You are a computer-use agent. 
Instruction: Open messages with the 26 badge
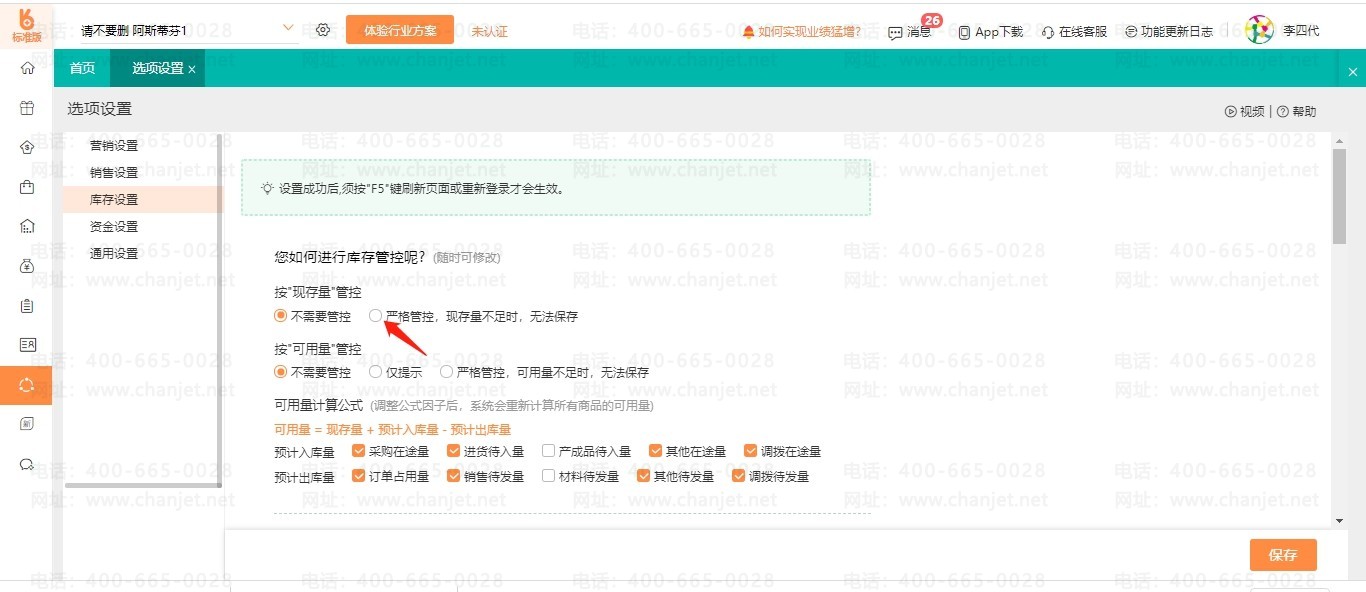pos(909,32)
